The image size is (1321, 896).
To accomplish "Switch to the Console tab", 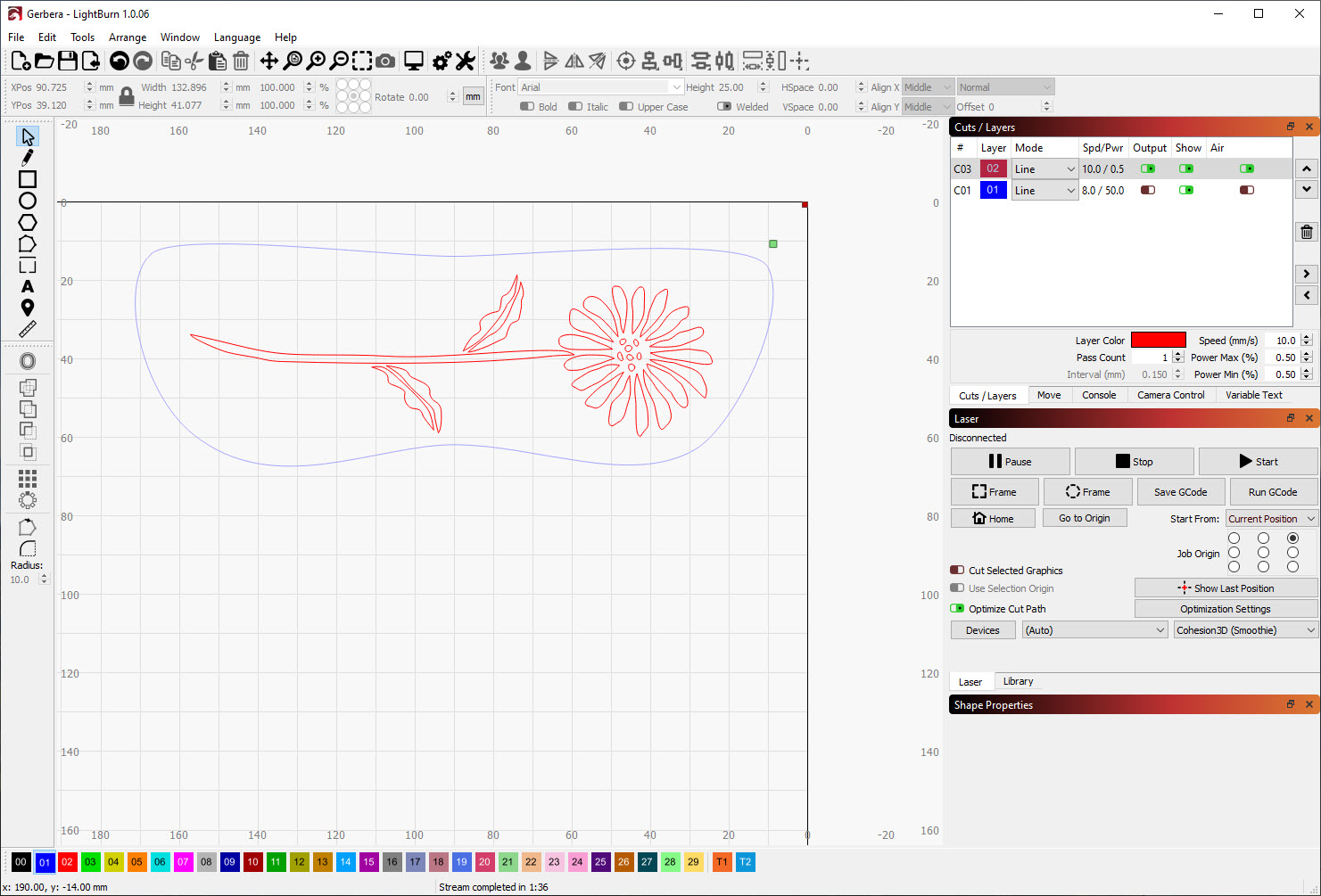I will [x=1099, y=395].
